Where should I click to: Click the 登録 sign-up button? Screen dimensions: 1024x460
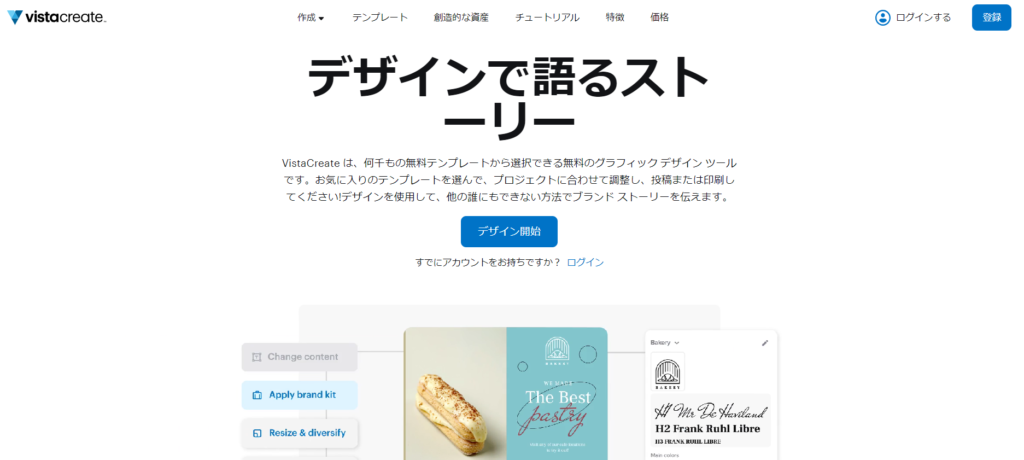pyautogui.click(x=991, y=18)
